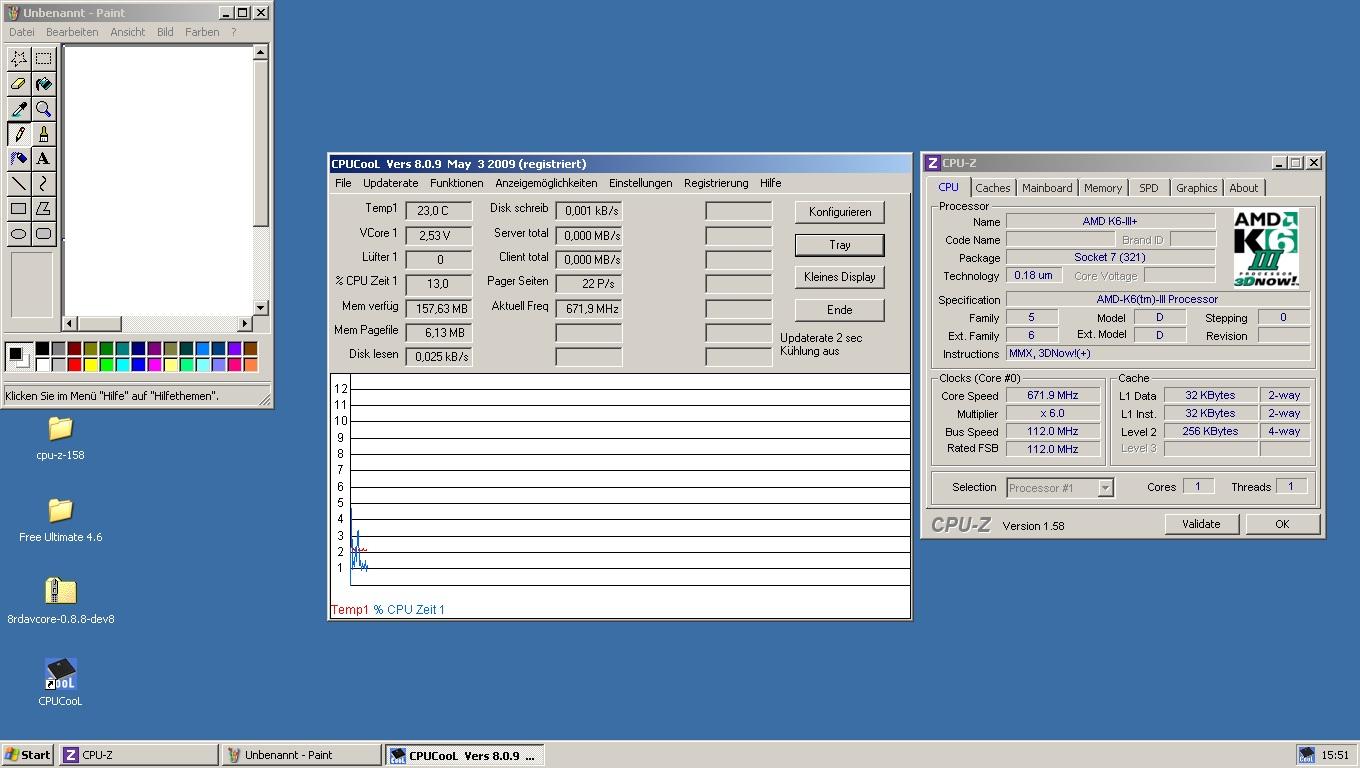Open the Anzeigemöglichkeiten menu
This screenshot has height=768, width=1360.
coord(546,183)
